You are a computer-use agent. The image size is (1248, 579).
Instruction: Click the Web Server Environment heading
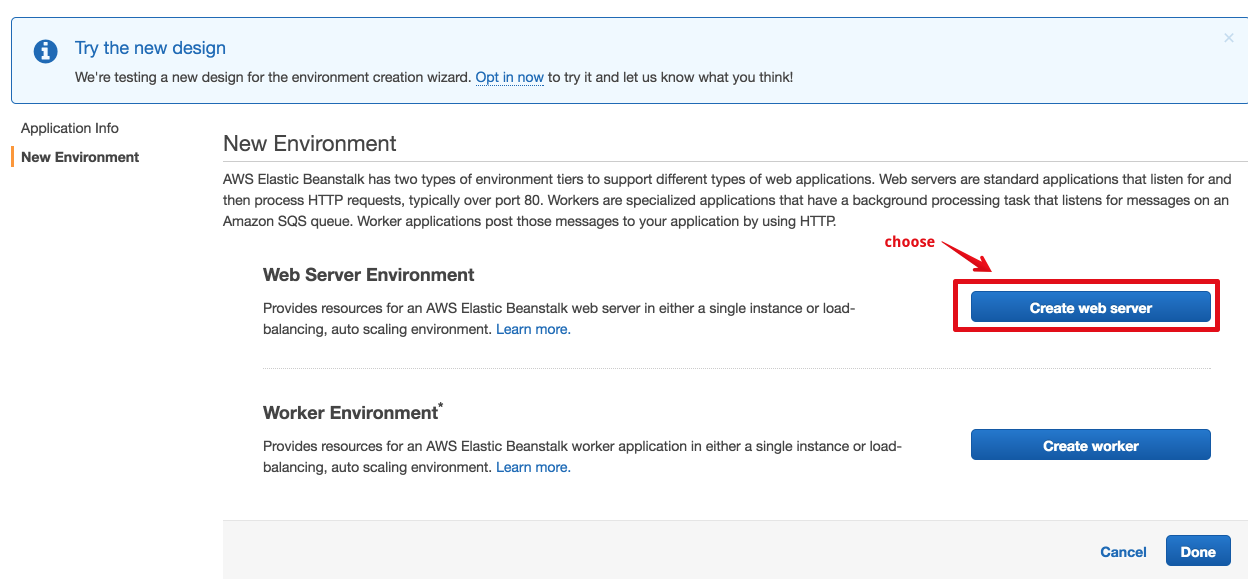pos(369,275)
